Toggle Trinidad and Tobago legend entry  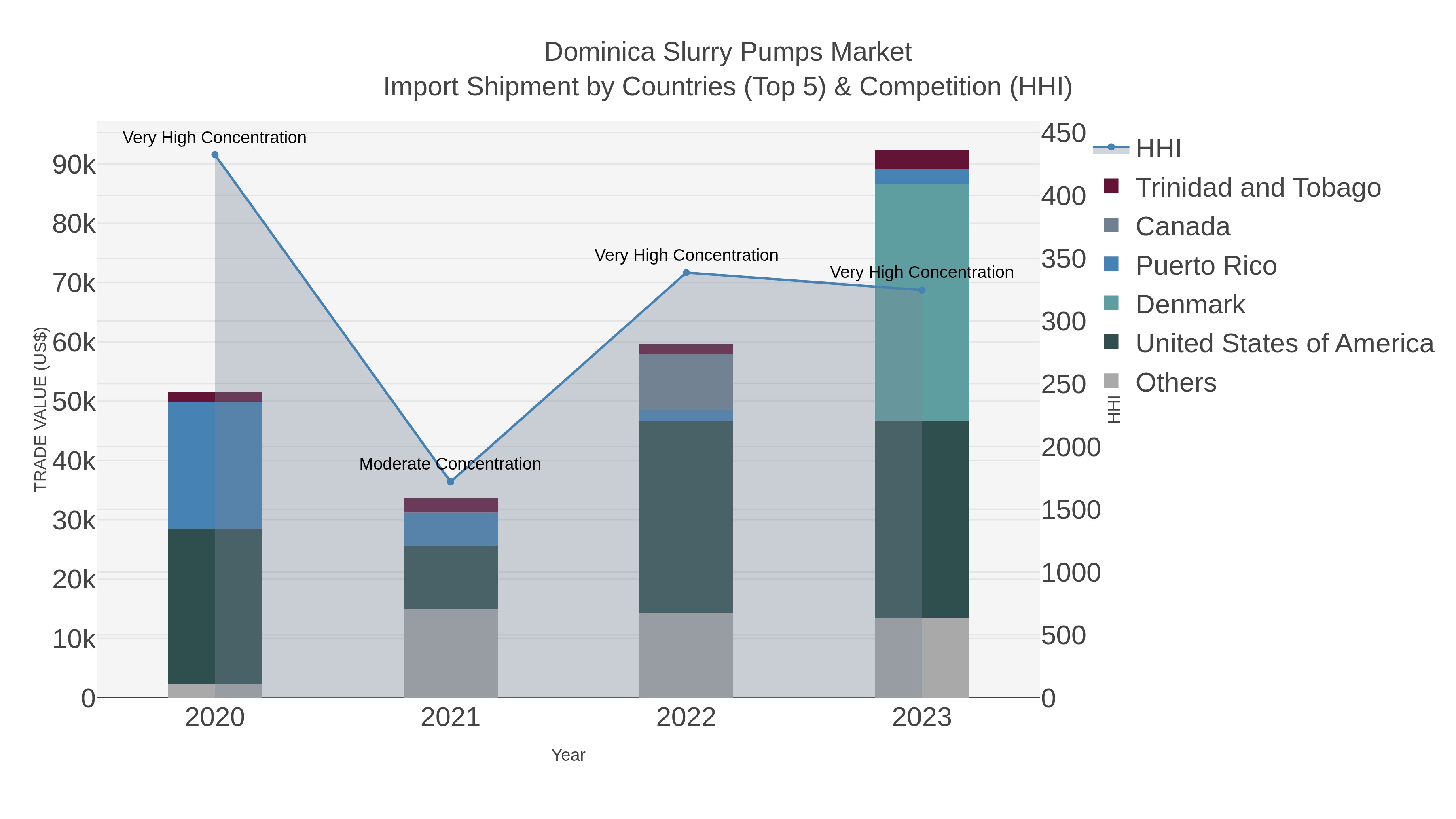tap(1242, 188)
